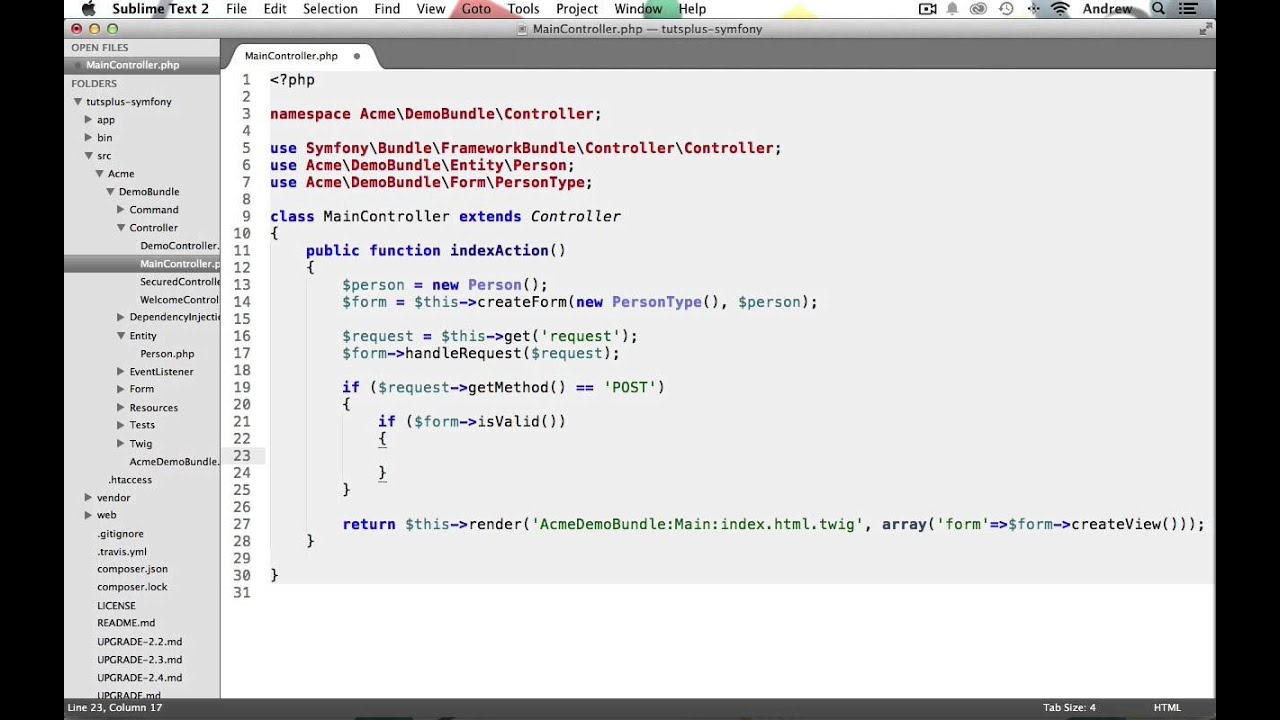Open the Sublime Text 2 application menu

pyautogui.click(x=160, y=9)
